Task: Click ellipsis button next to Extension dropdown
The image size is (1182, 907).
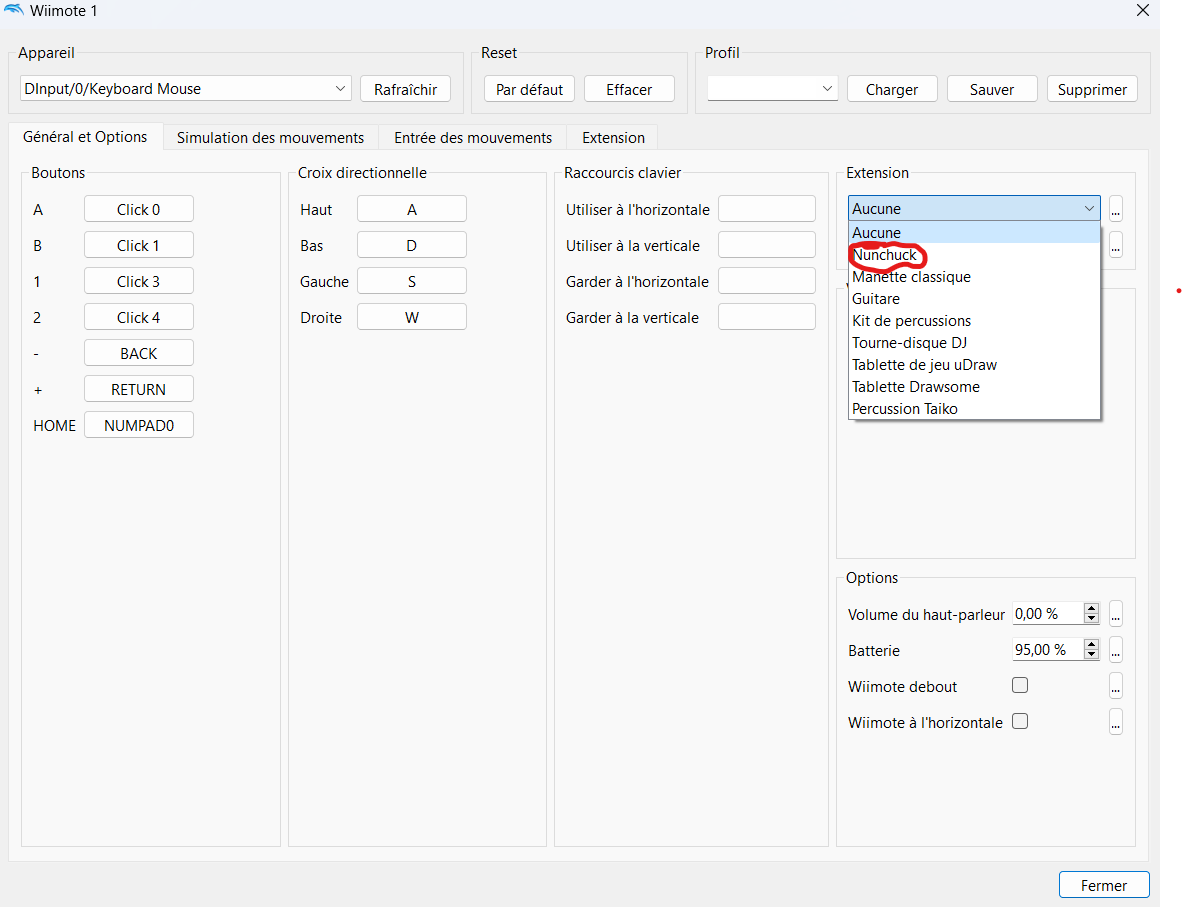Action: 1116,209
